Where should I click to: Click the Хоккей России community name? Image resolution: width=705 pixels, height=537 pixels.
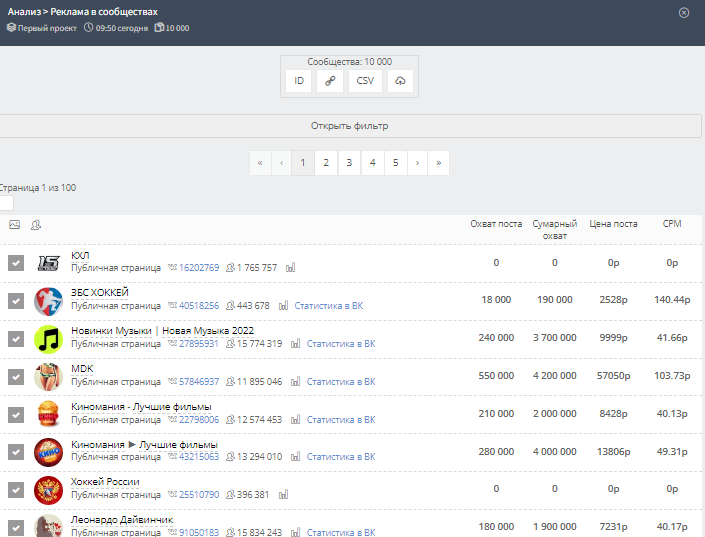[x=105, y=482]
